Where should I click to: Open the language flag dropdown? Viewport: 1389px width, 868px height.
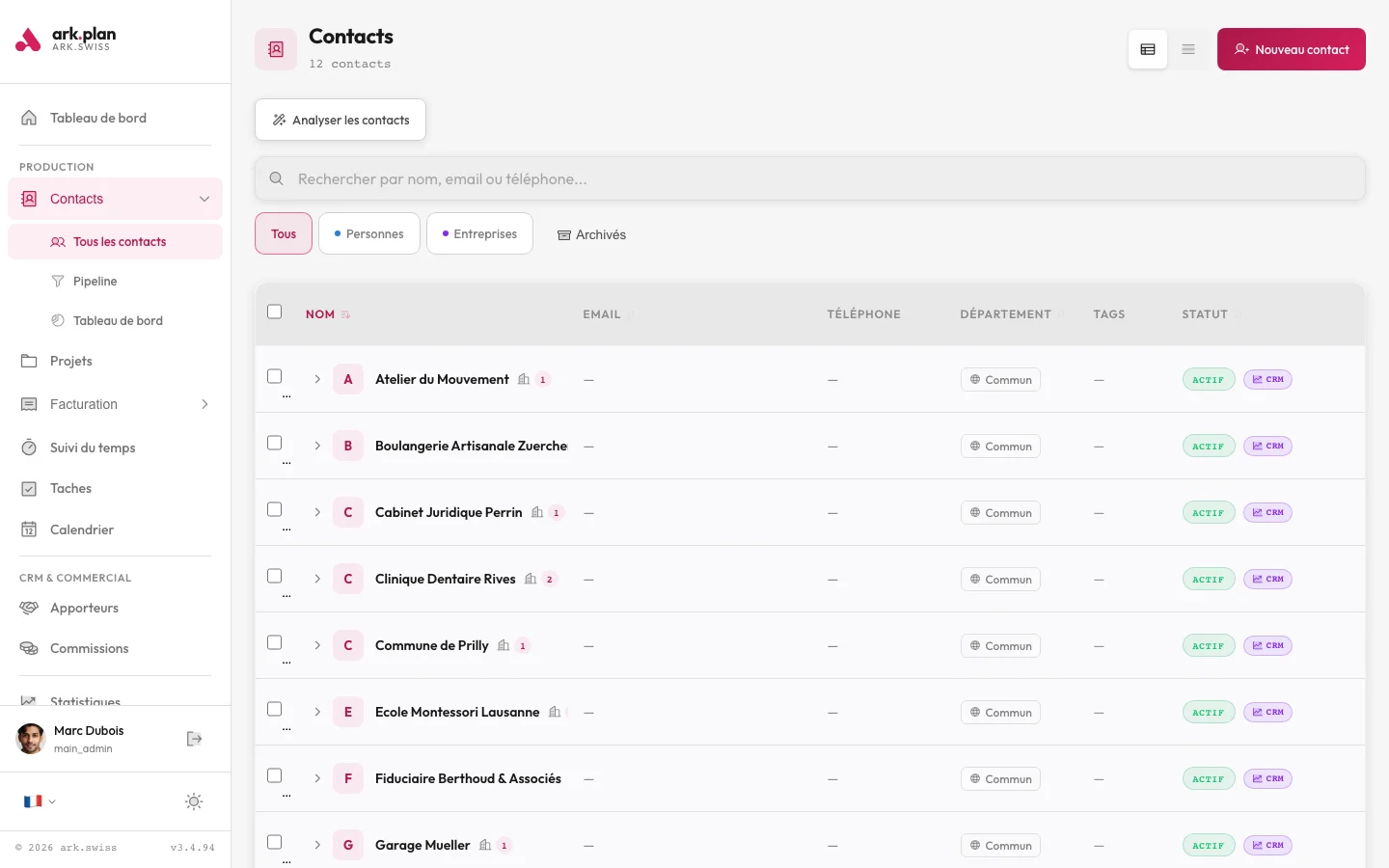tap(40, 801)
